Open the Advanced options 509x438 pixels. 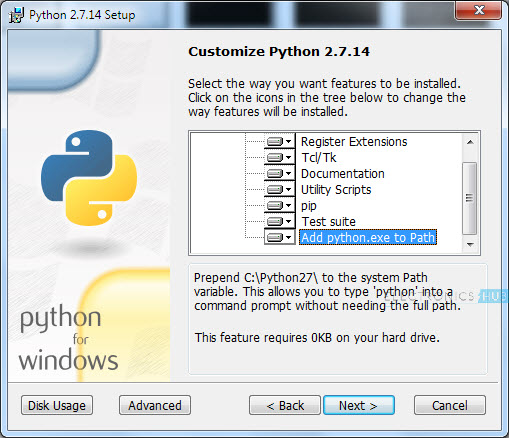coord(155,405)
